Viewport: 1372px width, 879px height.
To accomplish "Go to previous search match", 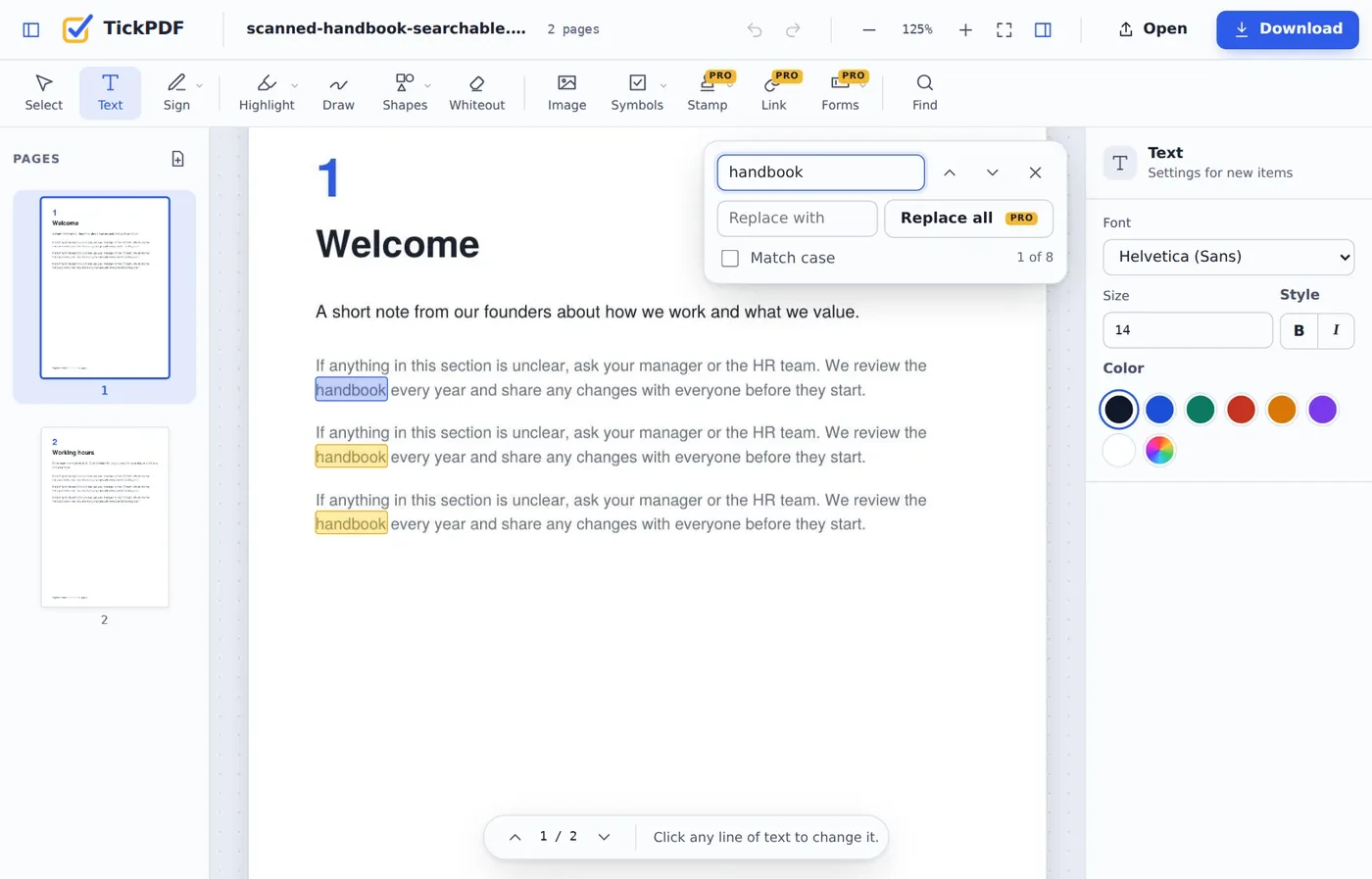I will [x=950, y=172].
